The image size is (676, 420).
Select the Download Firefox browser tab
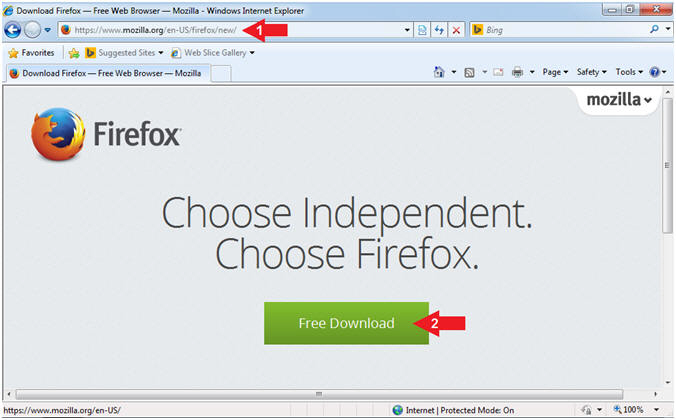tap(107, 73)
